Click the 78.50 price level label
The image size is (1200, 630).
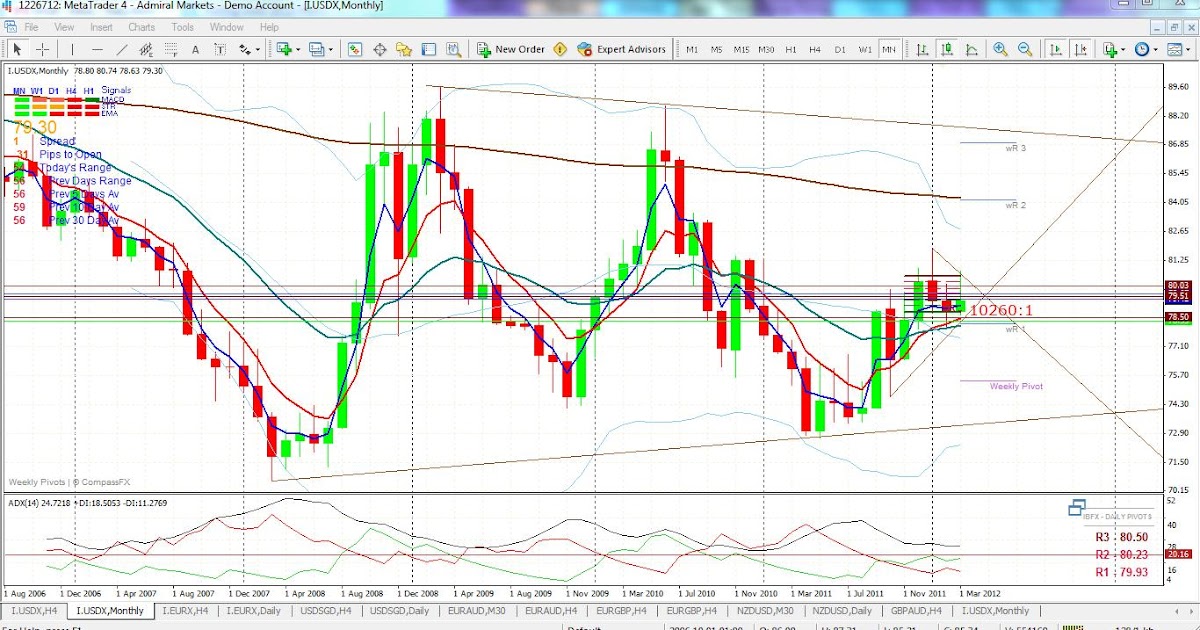click(1177, 317)
